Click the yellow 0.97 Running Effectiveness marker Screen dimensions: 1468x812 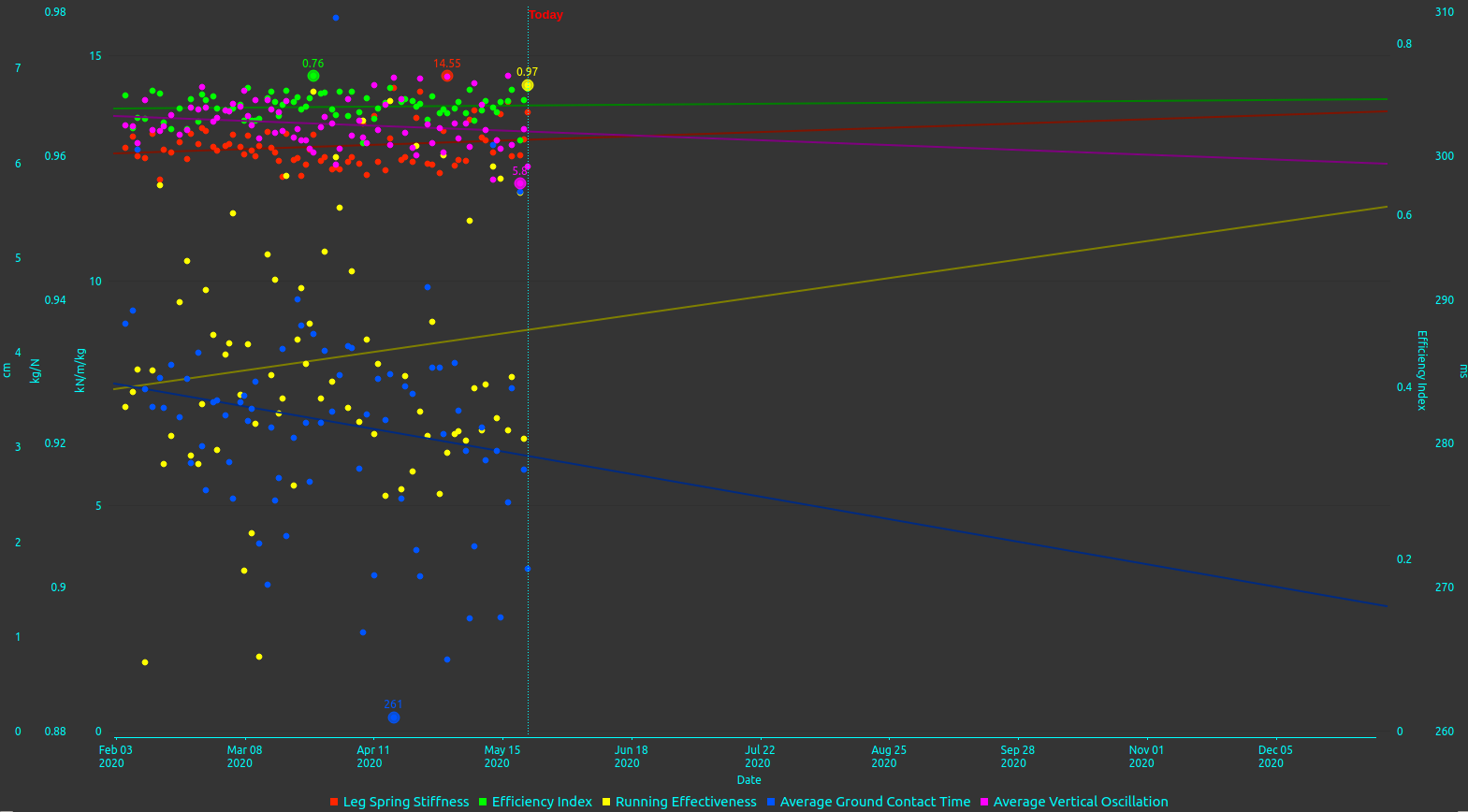click(528, 85)
